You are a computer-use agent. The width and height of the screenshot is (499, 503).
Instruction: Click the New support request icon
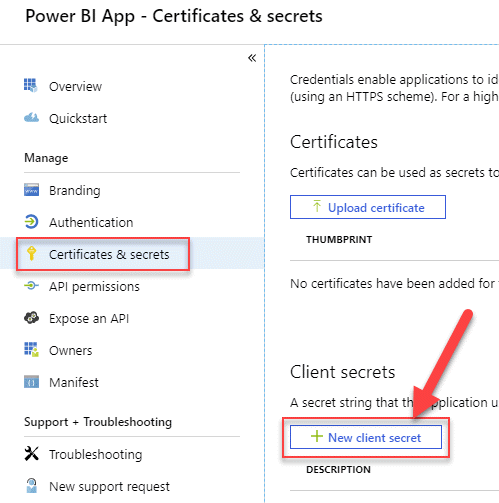[31, 486]
